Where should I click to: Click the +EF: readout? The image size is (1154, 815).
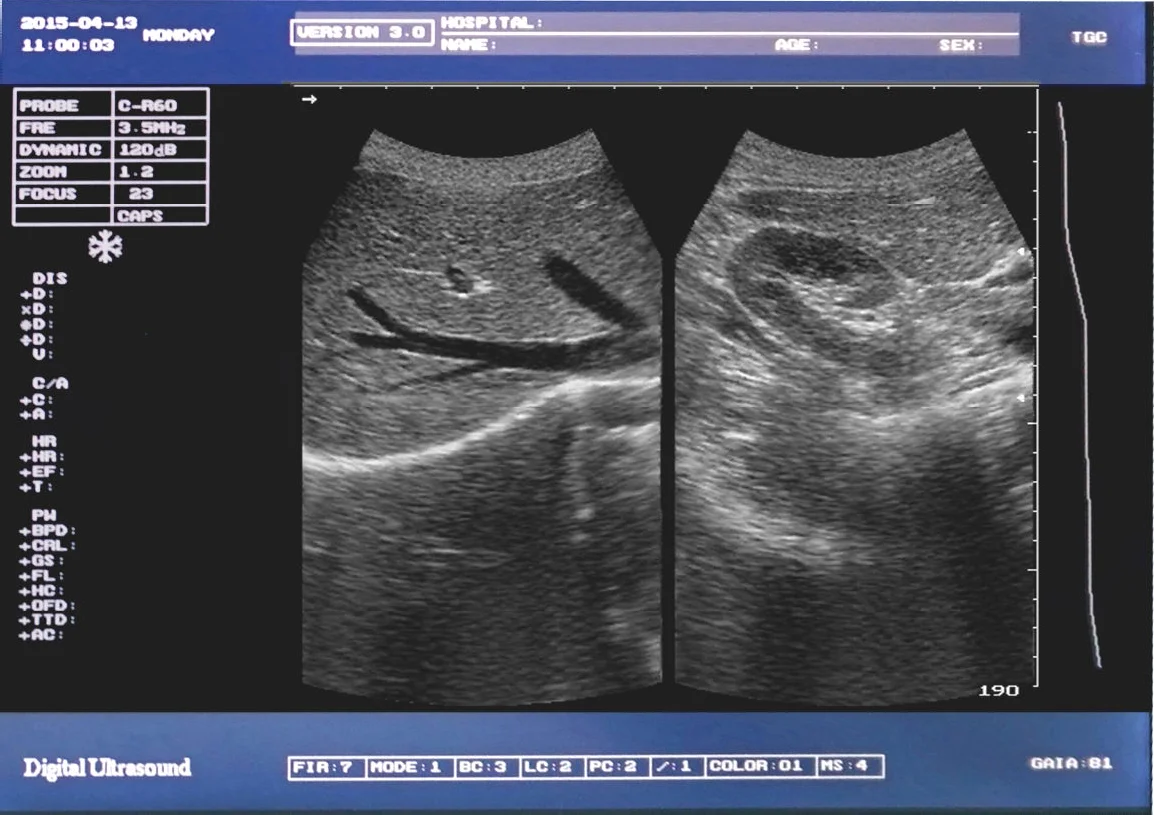[43, 472]
